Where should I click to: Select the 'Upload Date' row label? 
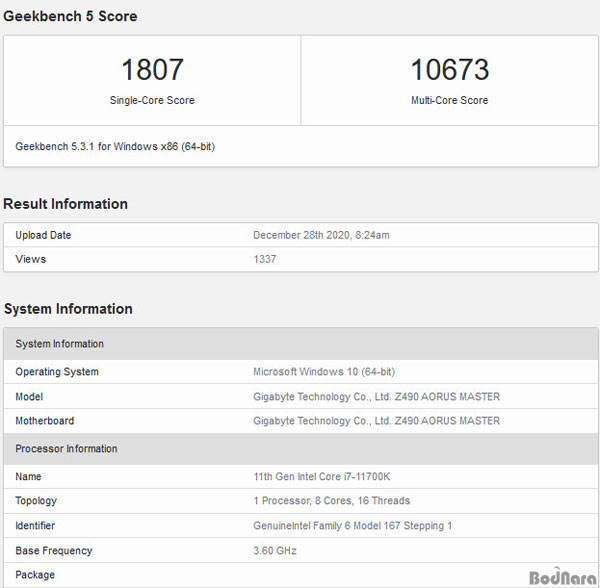point(43,235)
